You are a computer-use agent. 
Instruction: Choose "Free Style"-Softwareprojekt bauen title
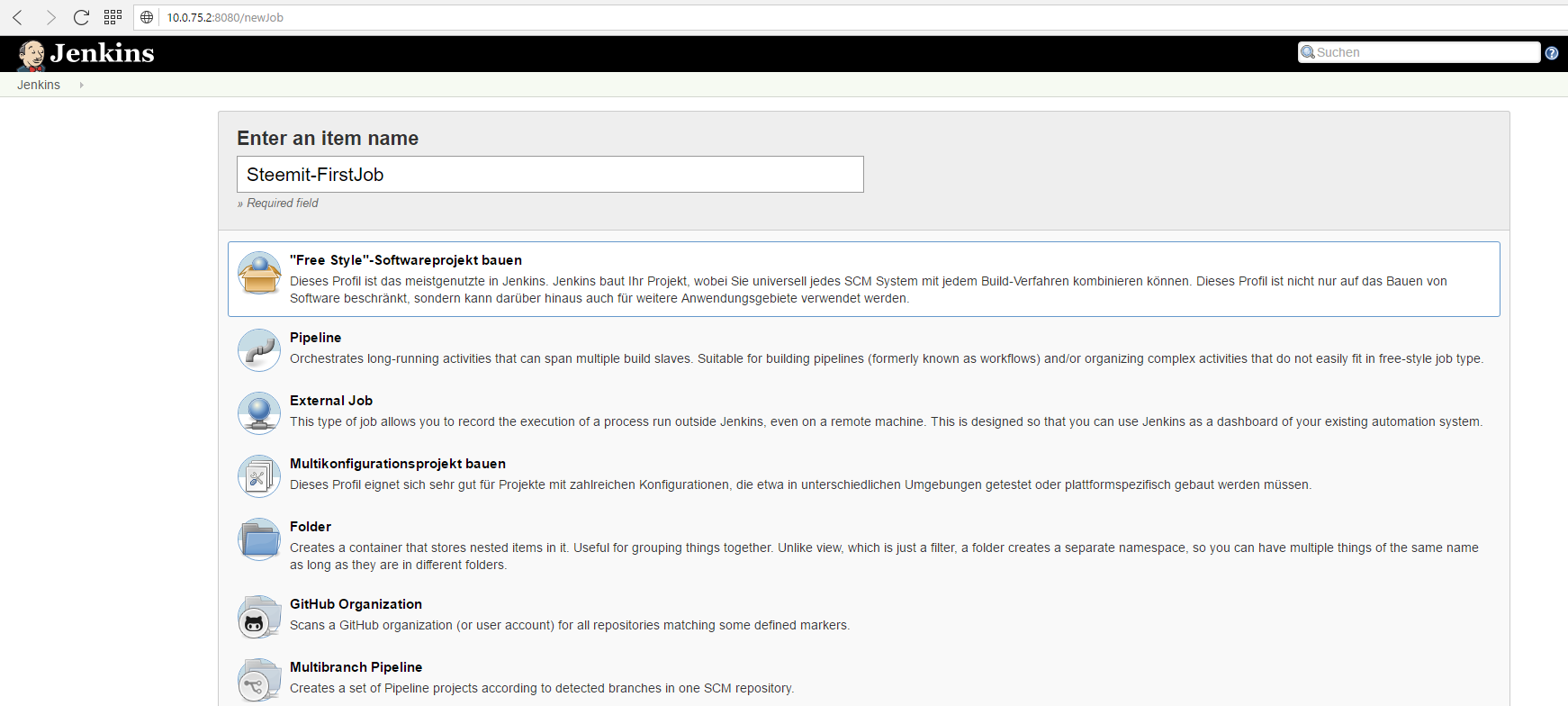pos(406,260)
